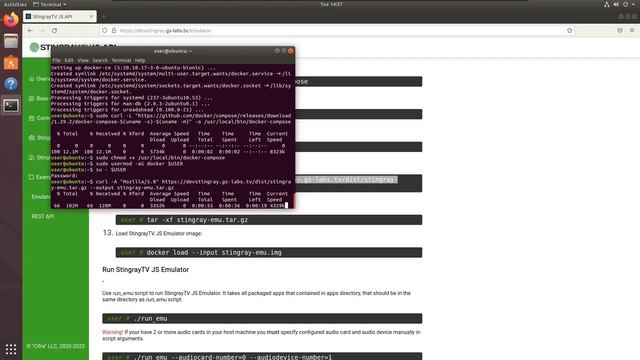Reload the Firefox page

(54, 31)
